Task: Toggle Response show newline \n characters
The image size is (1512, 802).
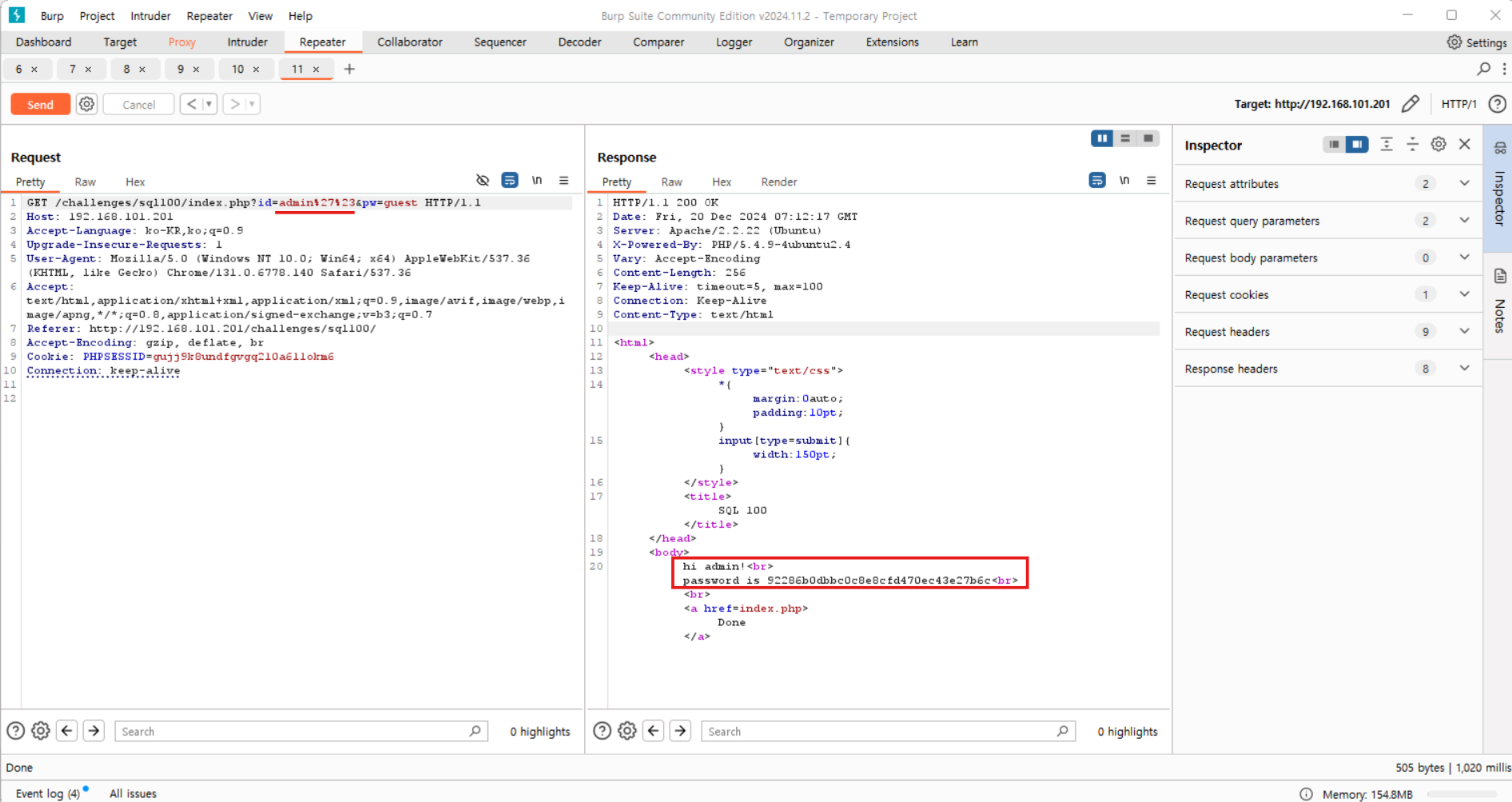Action: 1124,181
